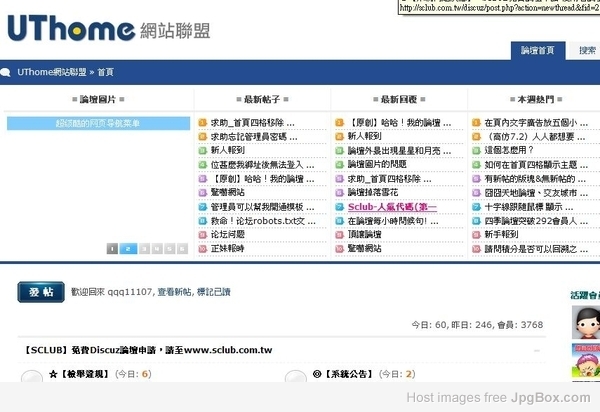Image resolution: width=600 pixels, height=412 pixels.
Task: Select slideshow page 2 button
Action: click(128, 249)
